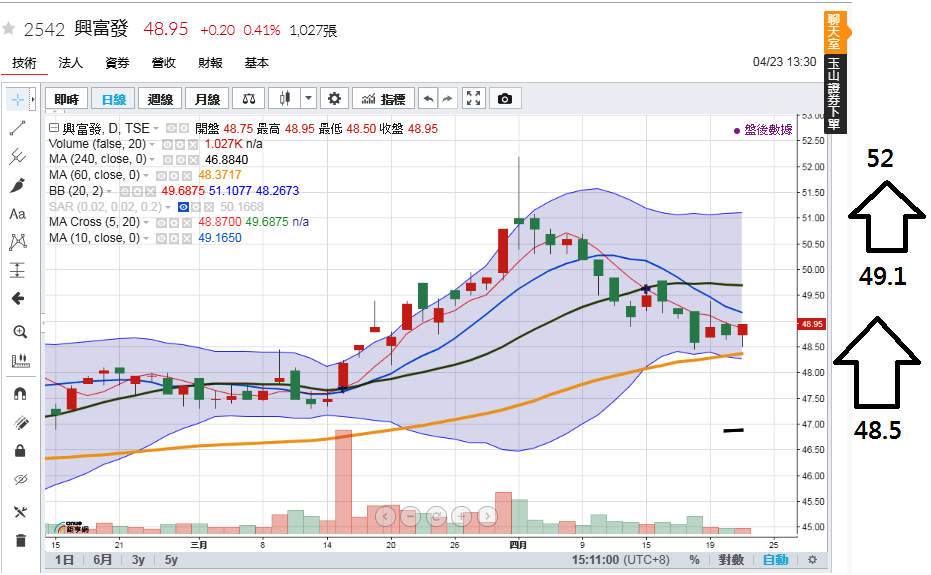931x575 pixels.
Task: Open bottom-right chart properties gear
Action: (x=812, y=560)
